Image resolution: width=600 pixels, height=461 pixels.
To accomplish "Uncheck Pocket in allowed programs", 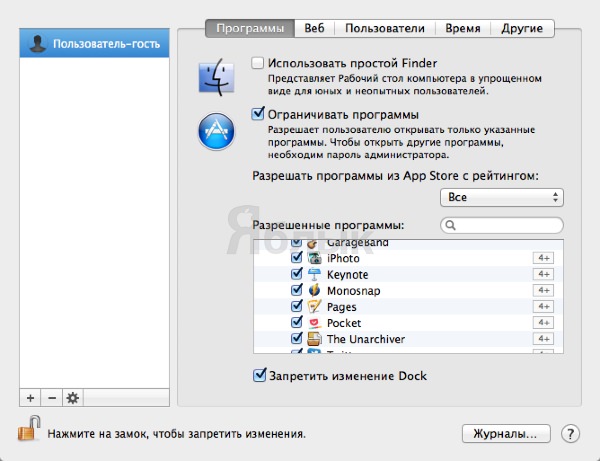I will [x=297, y=322].
